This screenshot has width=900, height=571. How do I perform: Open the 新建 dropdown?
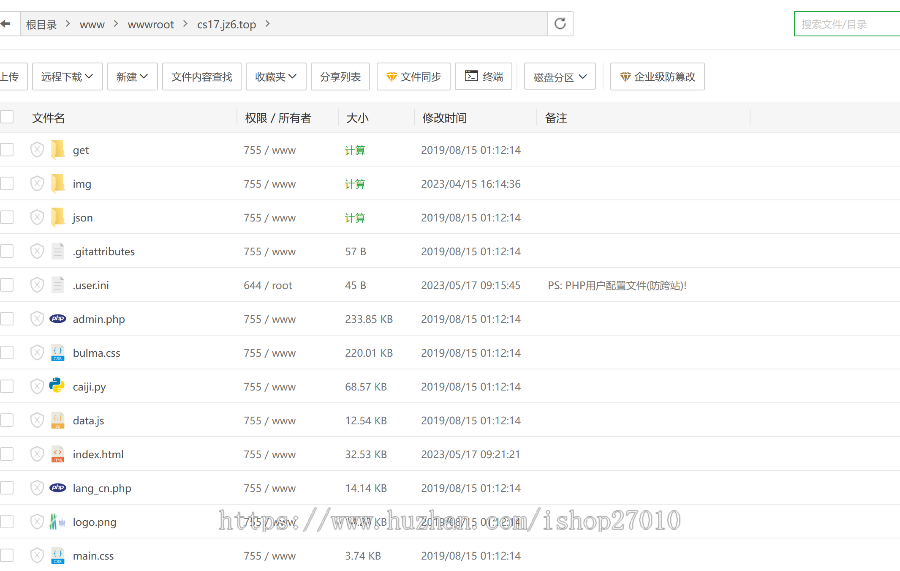click(132, 76)
